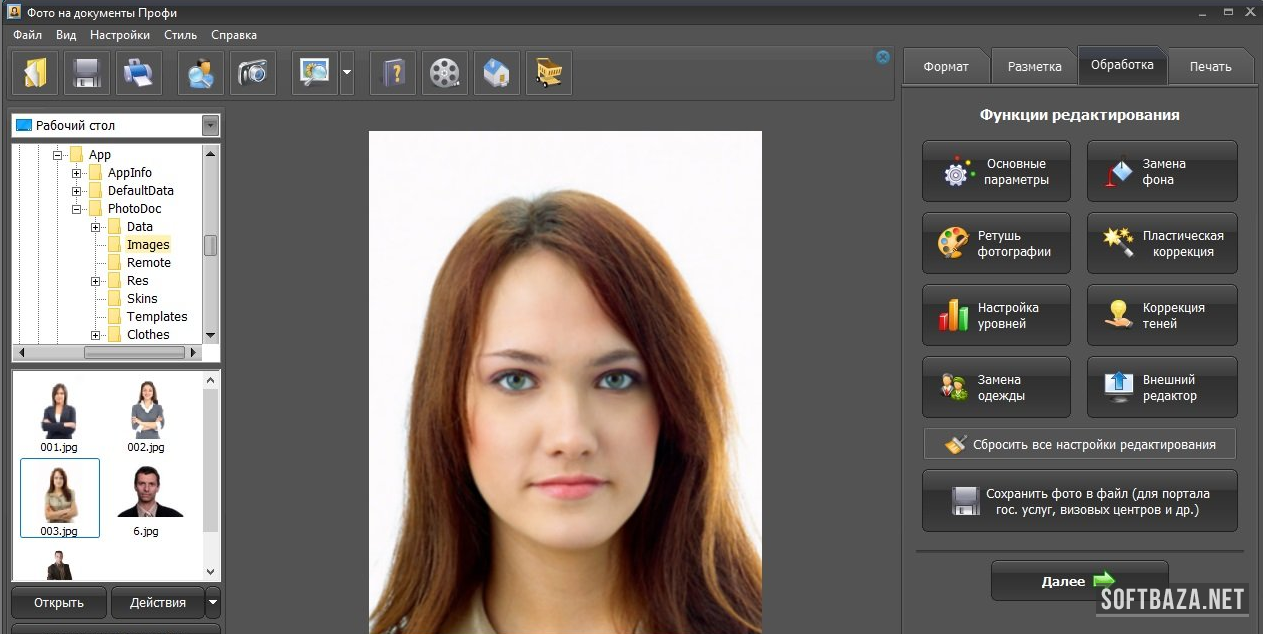
Task: Click the camera capture toolbar icon
Action: [x=253, y=74]
